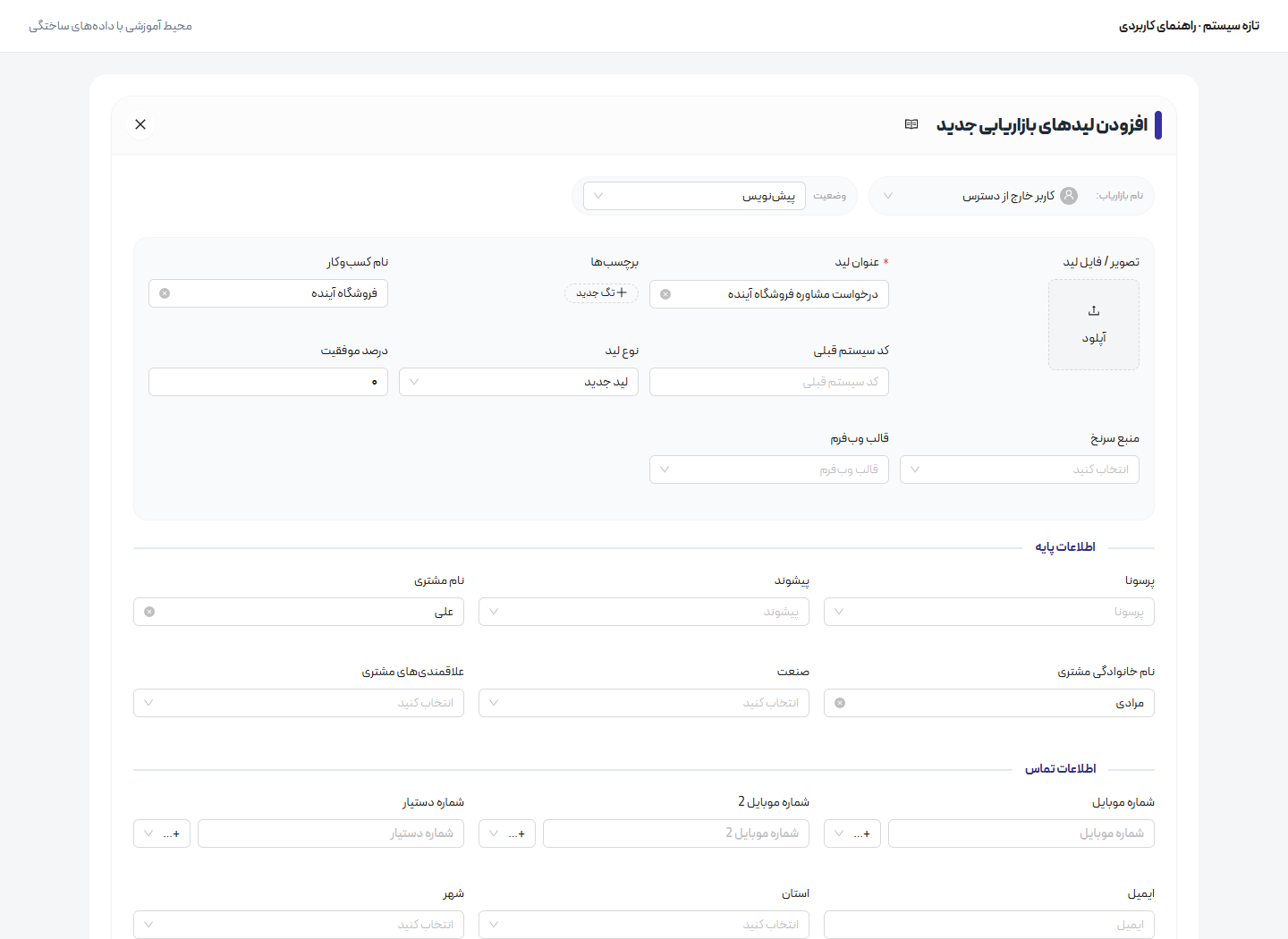Screen dimensions: 1288x939
Task: Close the new marketing leads form
Action: pyautogui.click(x=140, y=124)
